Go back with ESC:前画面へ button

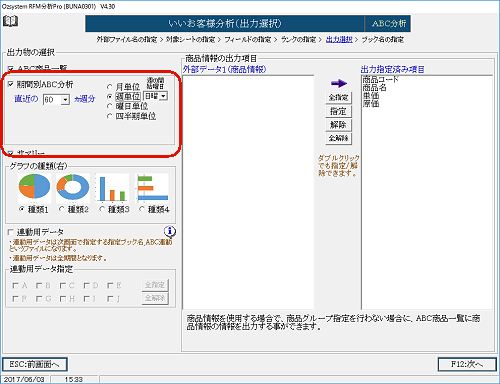pyautogui.click(x=35, y=364)
